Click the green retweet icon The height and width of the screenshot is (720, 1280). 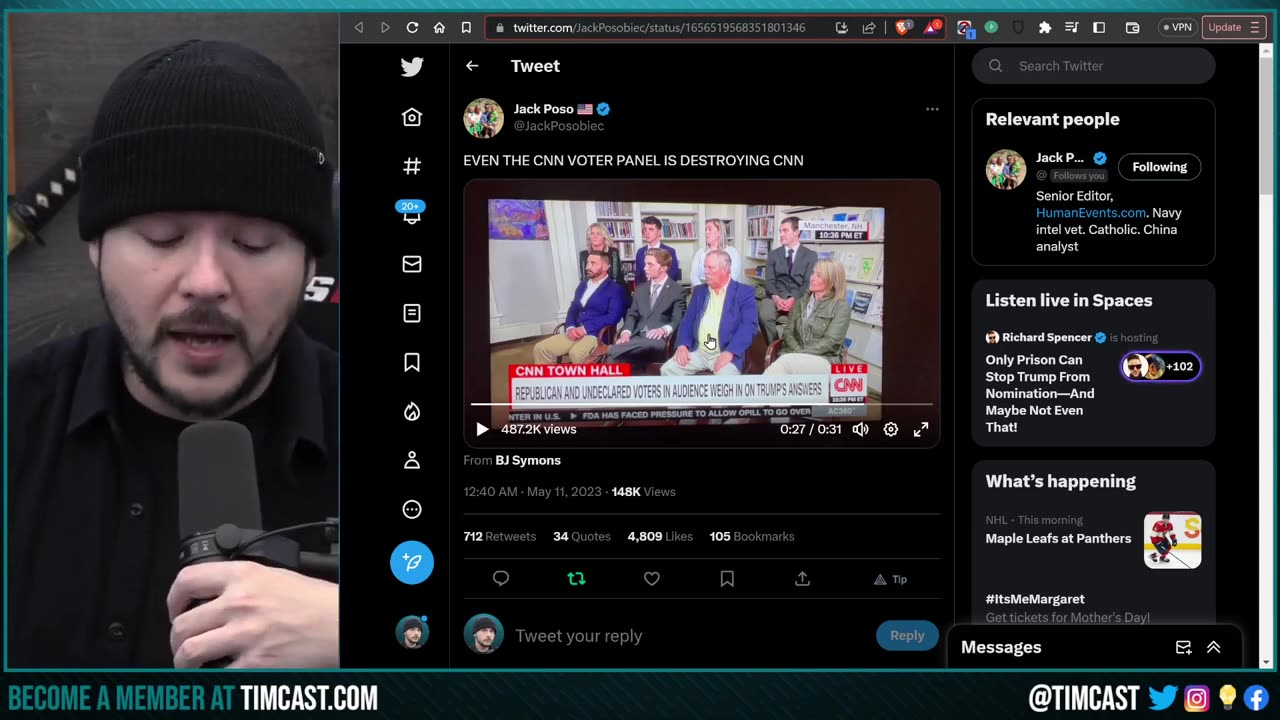[x=576, y=579]
